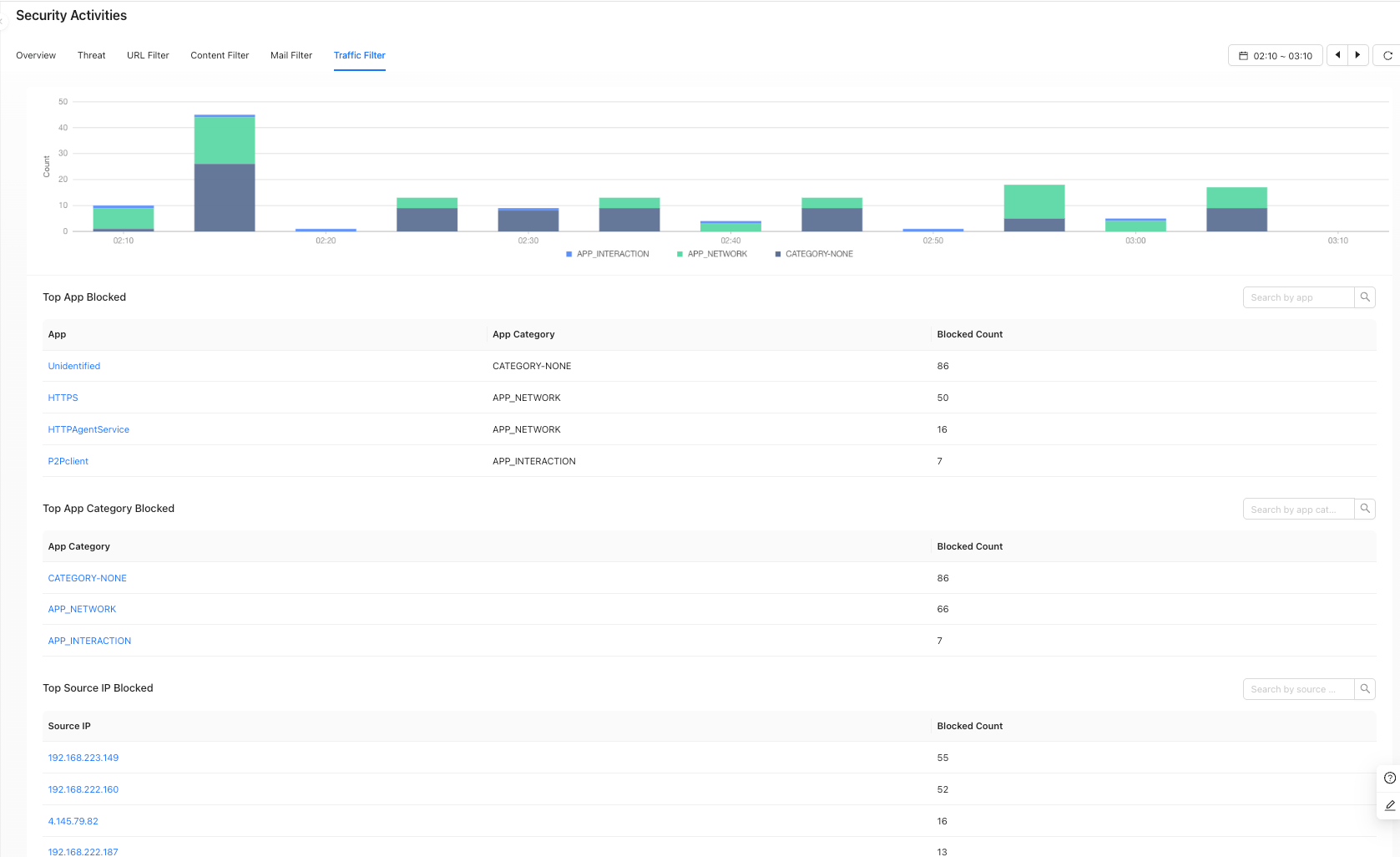The width and height of the screenshot is (1400, 857).
Task: Click the search icon for app category
Action: [x=1365, y=509]
